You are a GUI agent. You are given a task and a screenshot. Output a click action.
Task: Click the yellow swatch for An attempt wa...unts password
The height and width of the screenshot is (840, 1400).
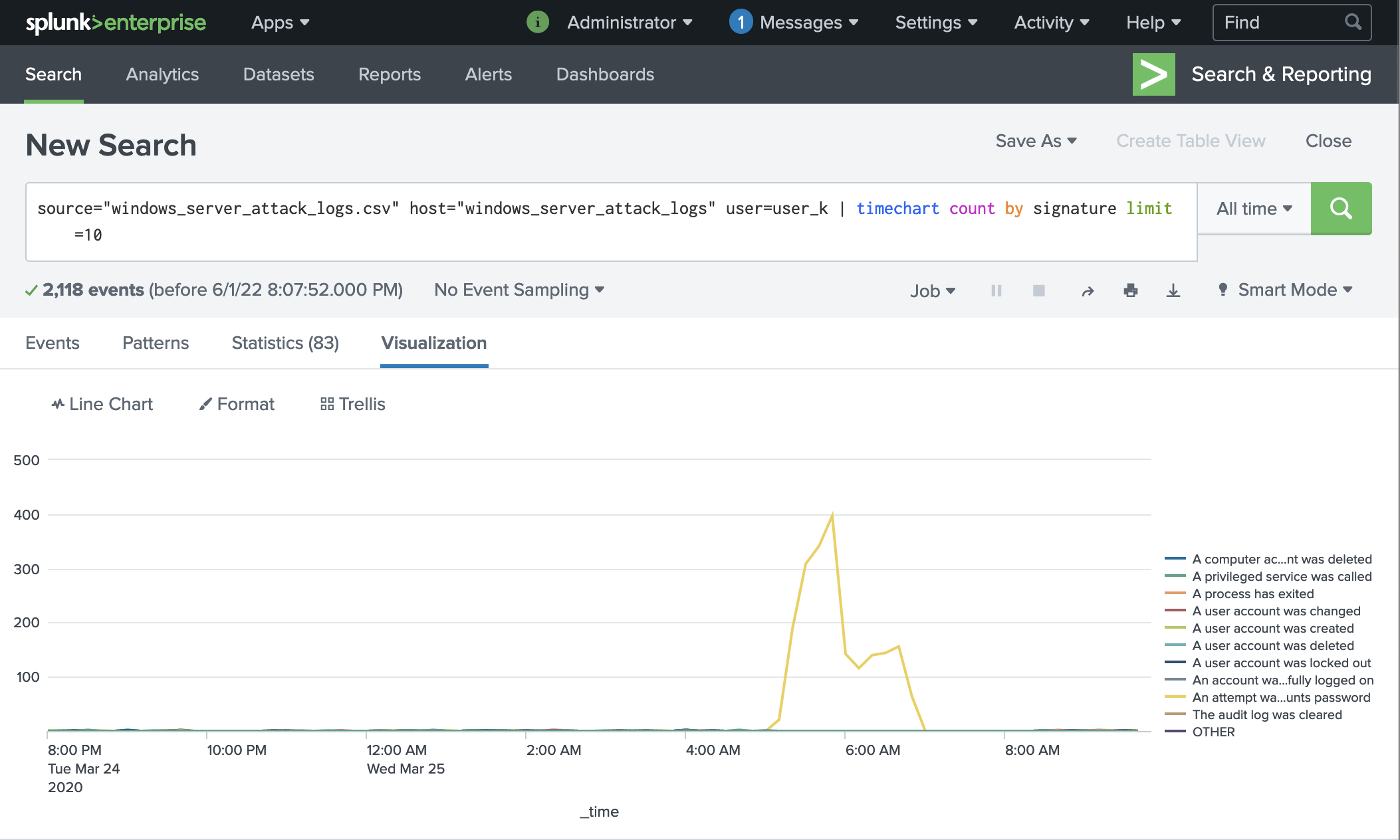pyautogui.click(x=1175, y=697)
